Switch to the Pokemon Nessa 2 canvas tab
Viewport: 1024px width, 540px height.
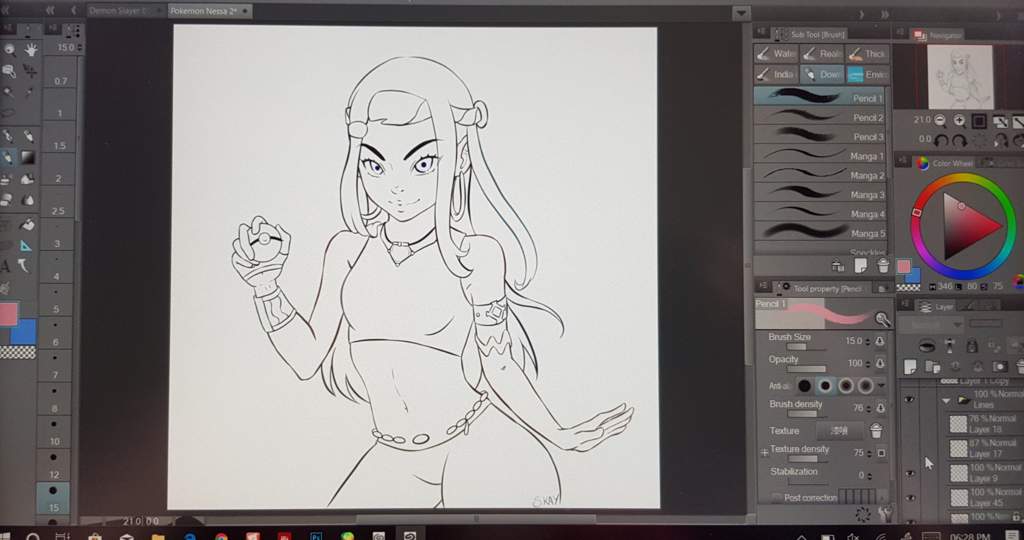(x=209, y=11)
